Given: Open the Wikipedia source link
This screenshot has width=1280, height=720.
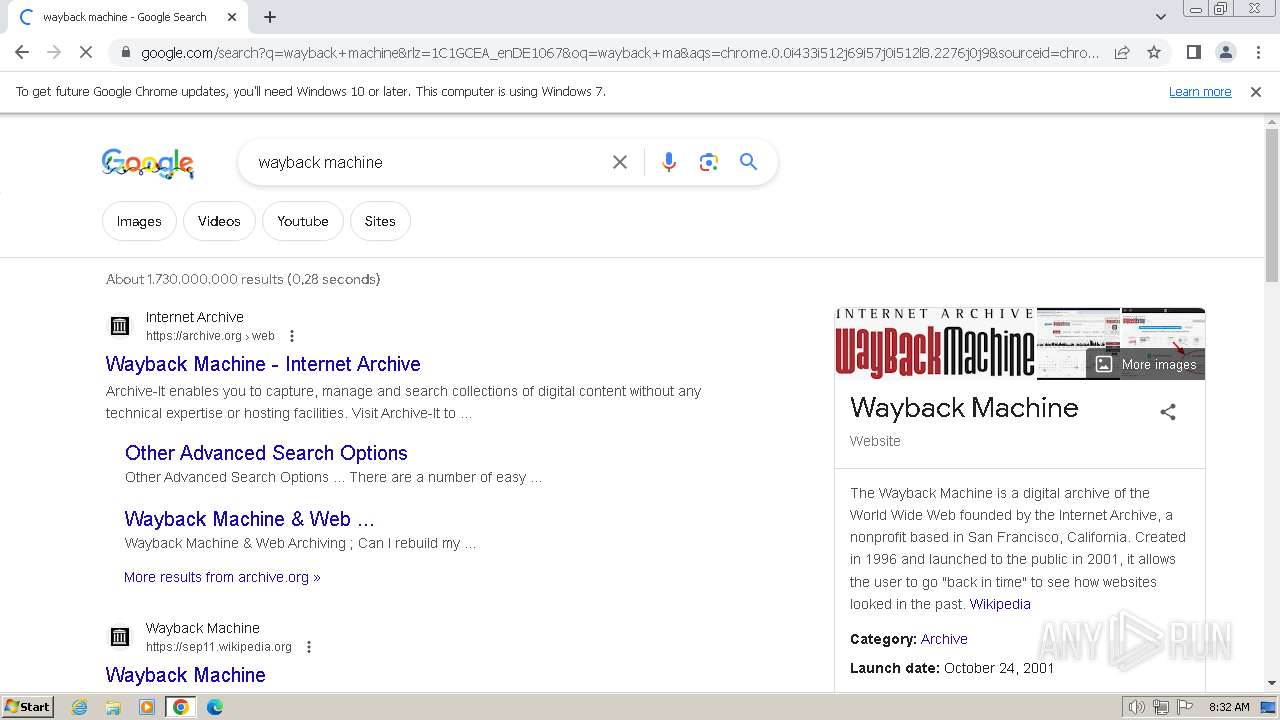Looking at the screenshot, I should click(x=1000, y=604).
